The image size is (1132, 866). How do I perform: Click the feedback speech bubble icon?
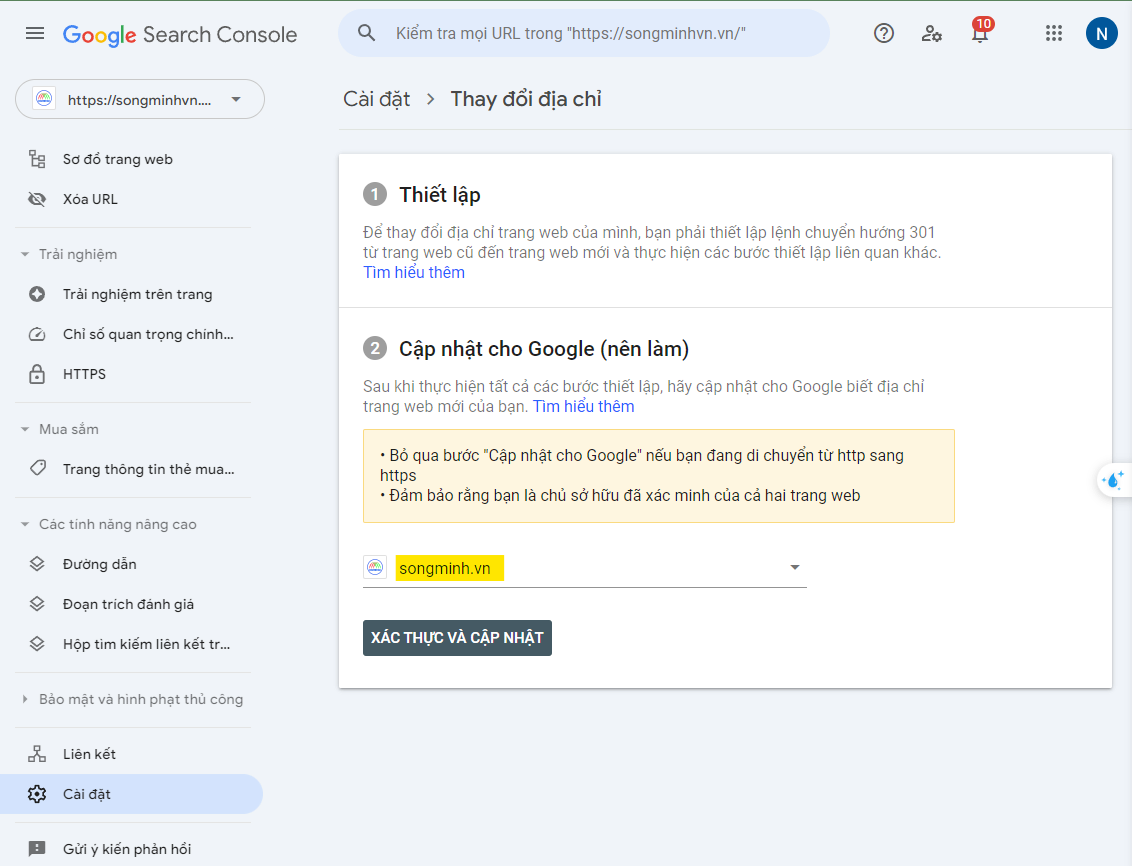click(x=37, y=849)
